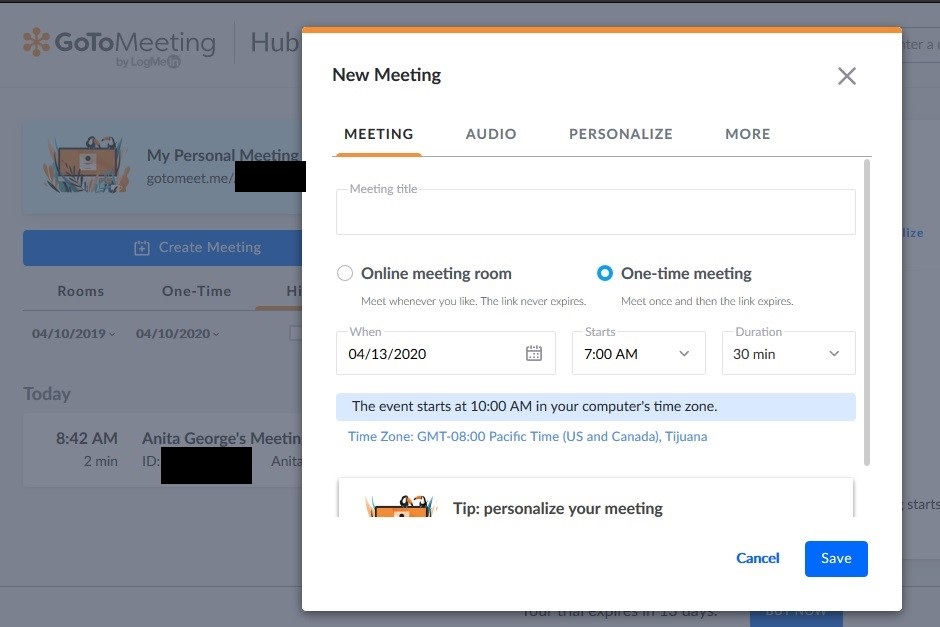Save the new meeting
940x627 pixels.
click(x=836, y=558)
